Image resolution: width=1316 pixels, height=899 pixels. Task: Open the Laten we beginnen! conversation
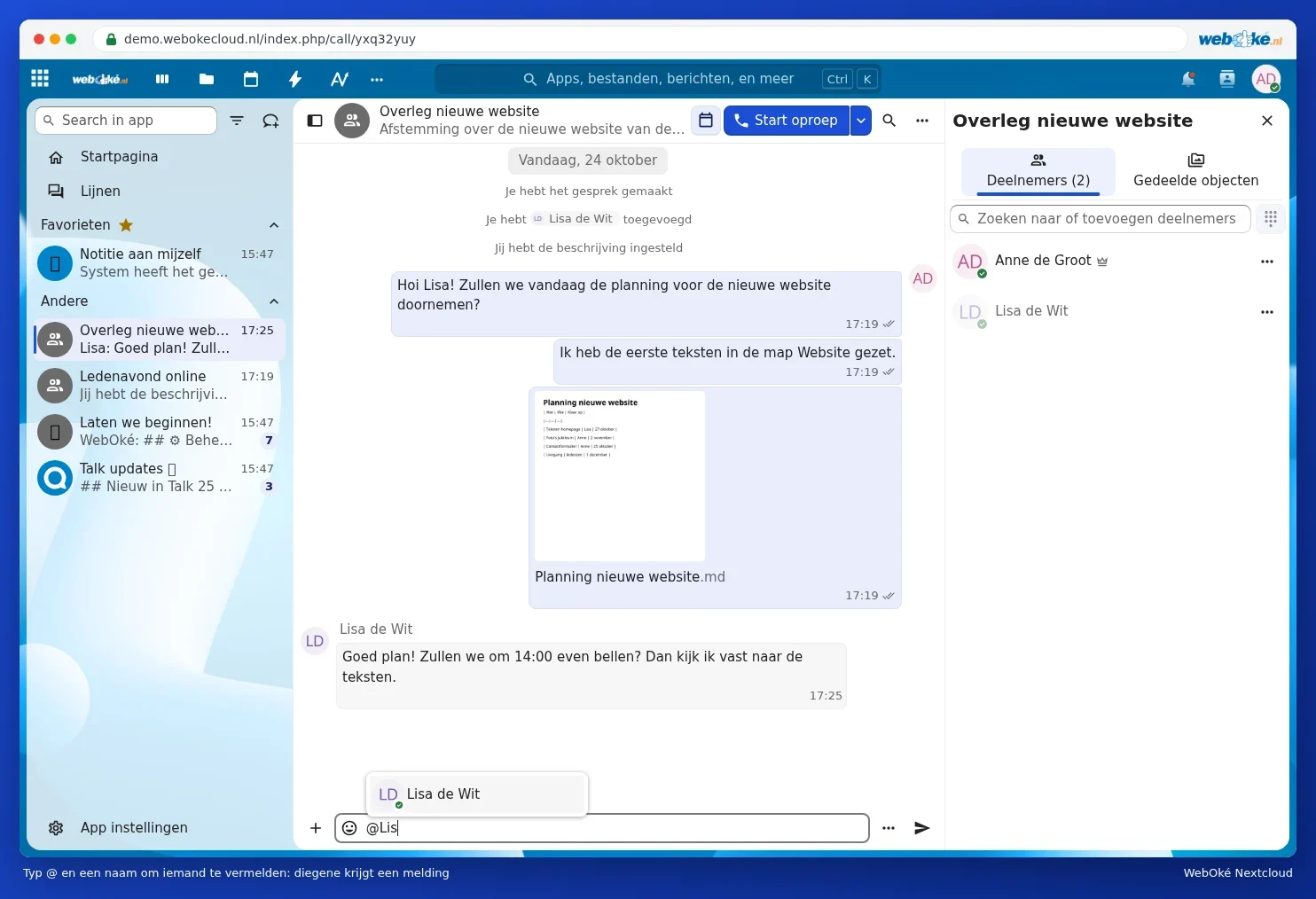160,432
